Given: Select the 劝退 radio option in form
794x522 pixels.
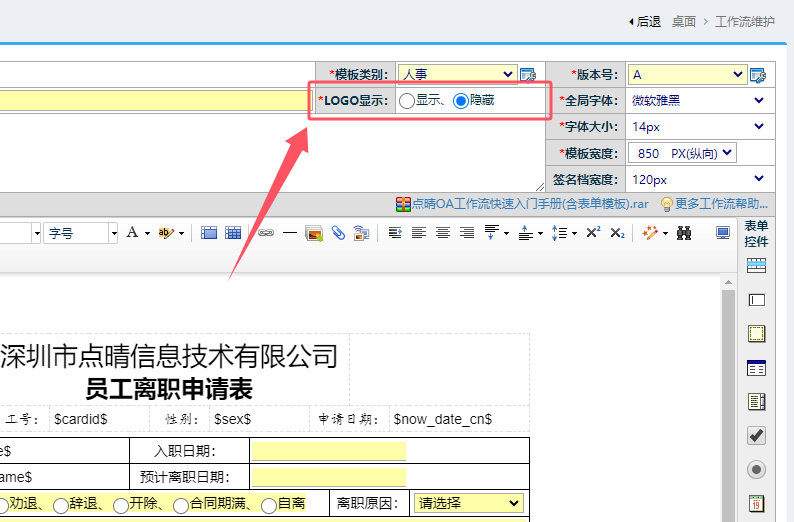Looking at the screenshot, I should (7, 505).
